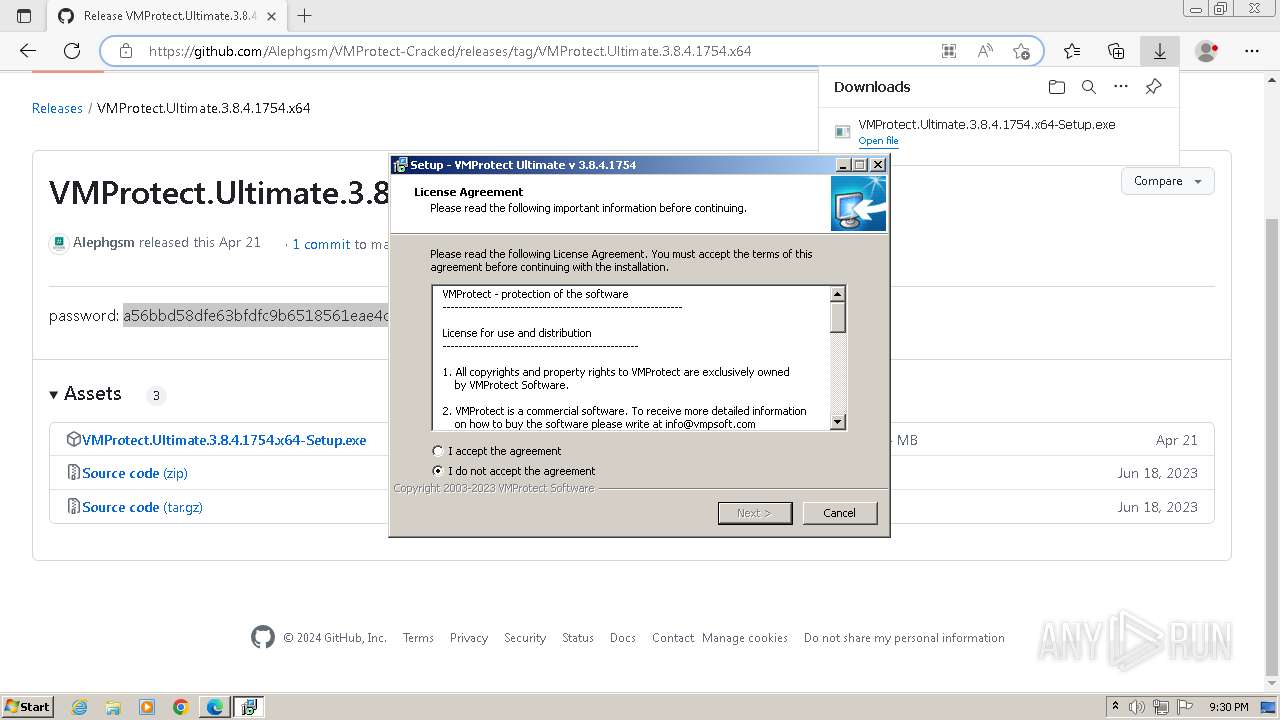This screenshot has width=1280, height=720.
Task: Open Docs footer link
Action: (x=623, y=638)
